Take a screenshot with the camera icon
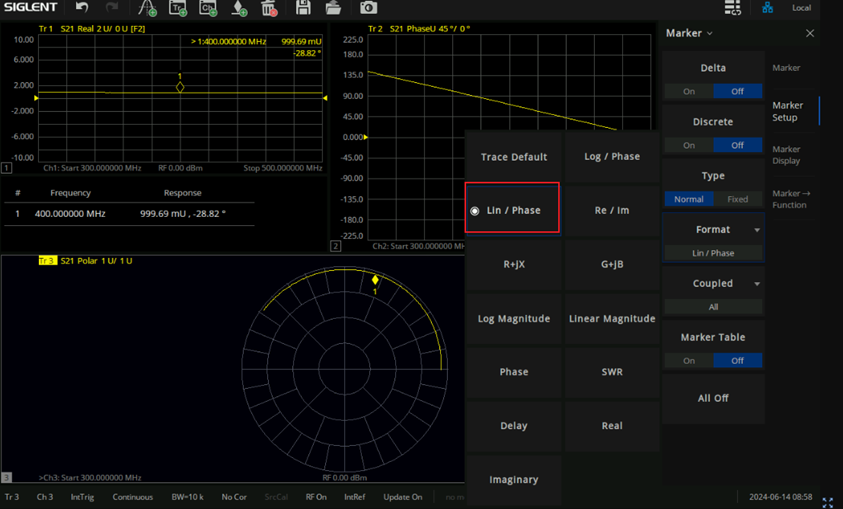This screenshot has height=509, width=843. [368, 8]
